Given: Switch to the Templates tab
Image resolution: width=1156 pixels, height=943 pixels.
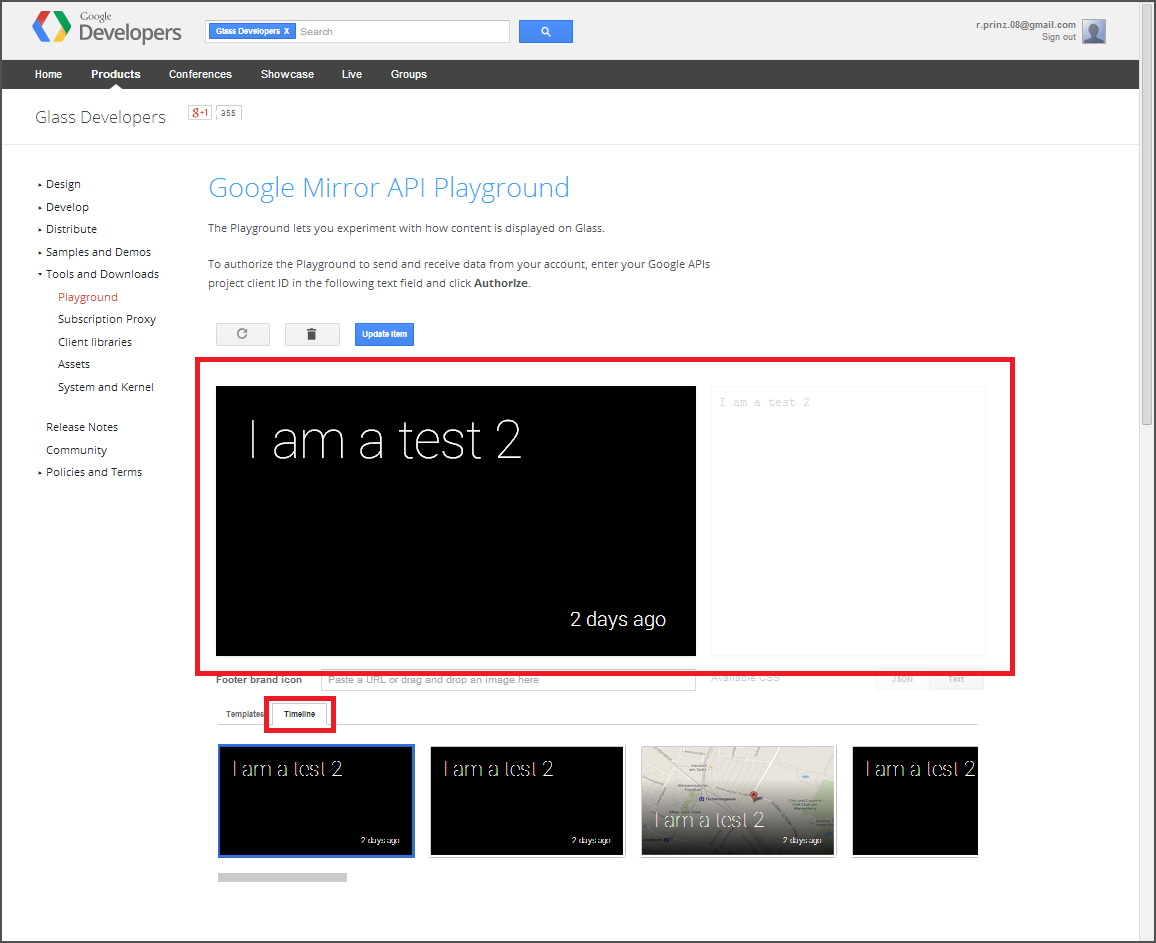Looking at the screenshot, I should [245, 714].
